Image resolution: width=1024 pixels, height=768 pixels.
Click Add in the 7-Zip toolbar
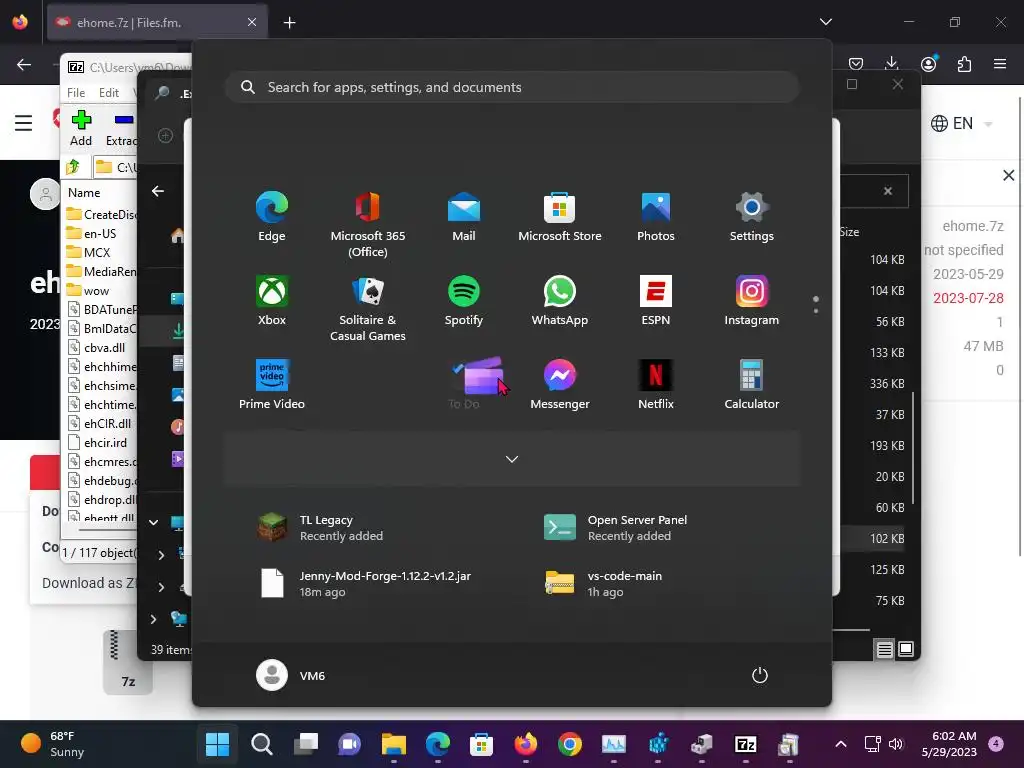(x=81, y=128)
